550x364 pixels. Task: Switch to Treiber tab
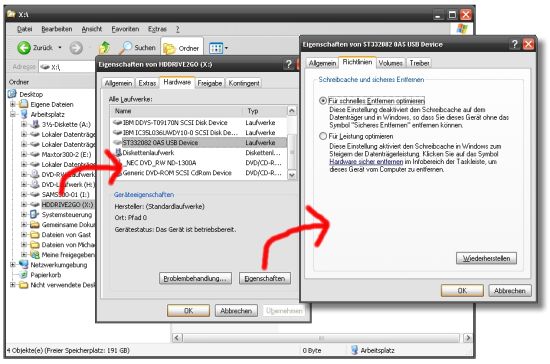coord(420,63)
